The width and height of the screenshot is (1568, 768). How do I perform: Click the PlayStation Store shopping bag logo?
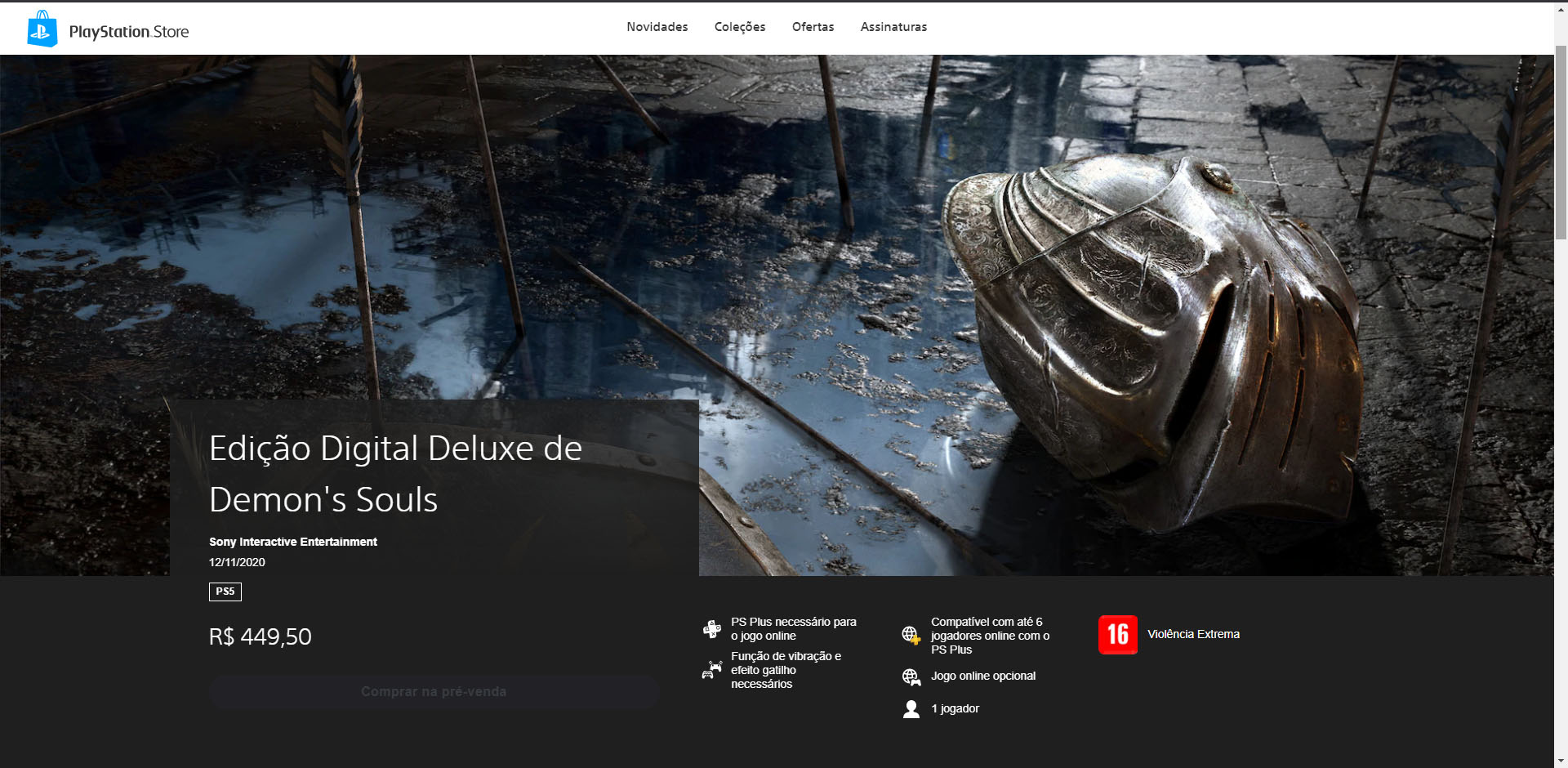point(42,29)
